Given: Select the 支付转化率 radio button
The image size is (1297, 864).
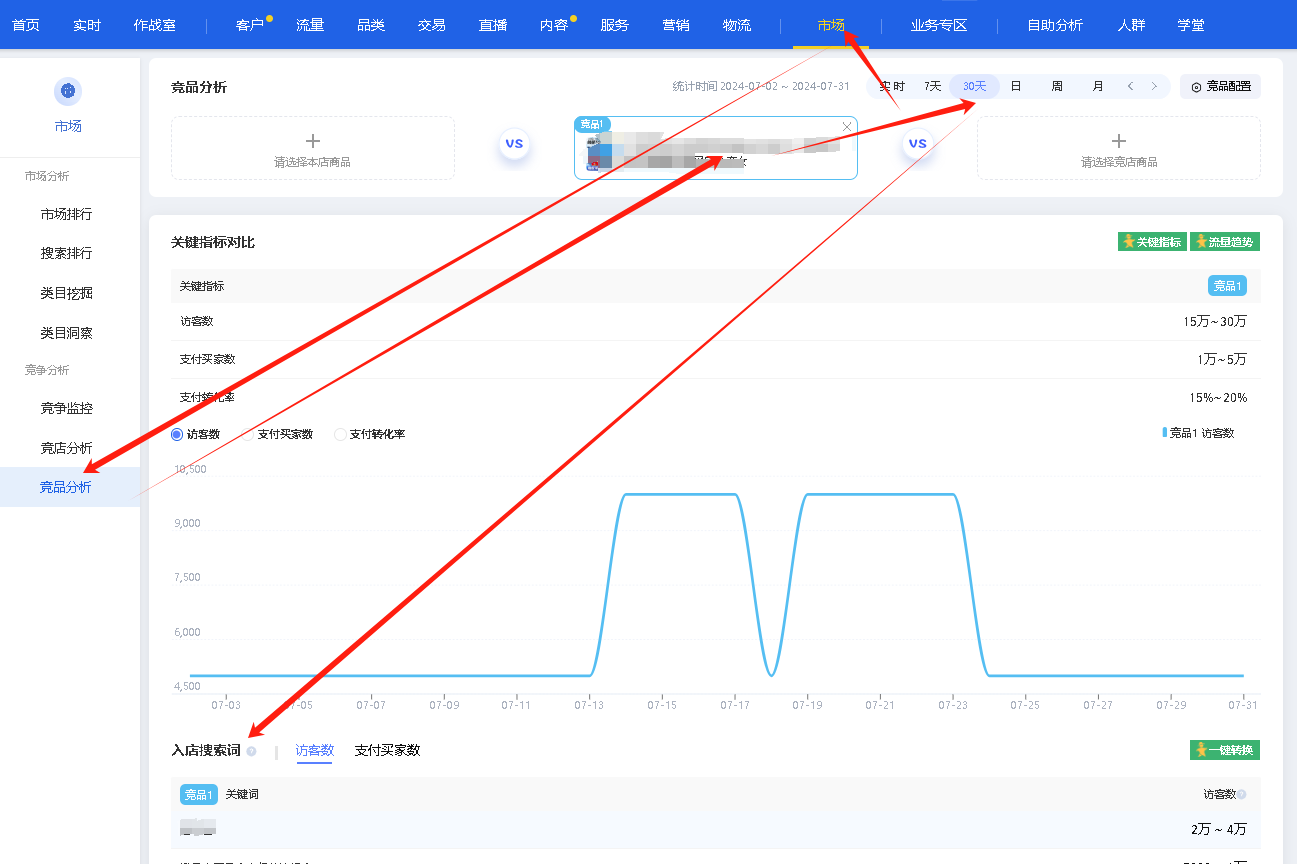Looking at the screenshot, I should coord(340,435).
